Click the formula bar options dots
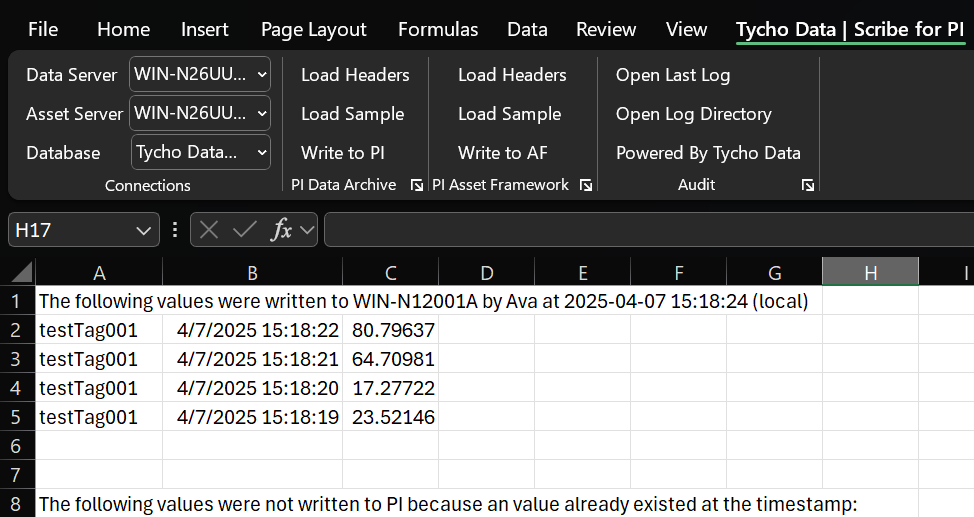This screenshot has width=974, height=517. (175, 230)
